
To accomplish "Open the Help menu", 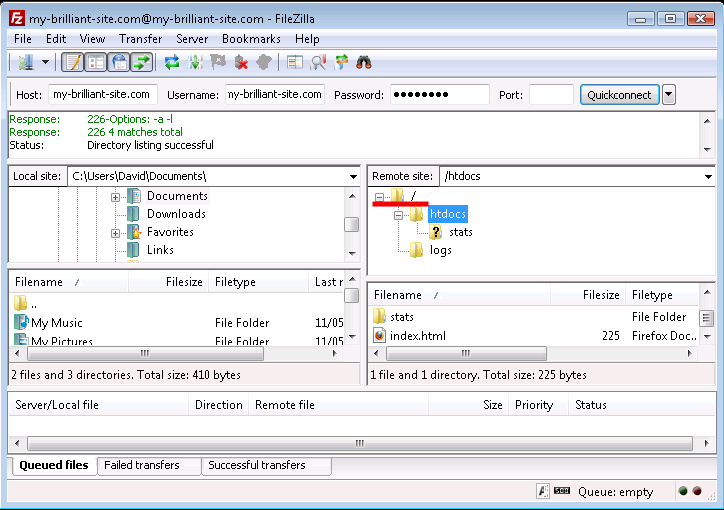I will pyautogui.click(x=307, y=39).
